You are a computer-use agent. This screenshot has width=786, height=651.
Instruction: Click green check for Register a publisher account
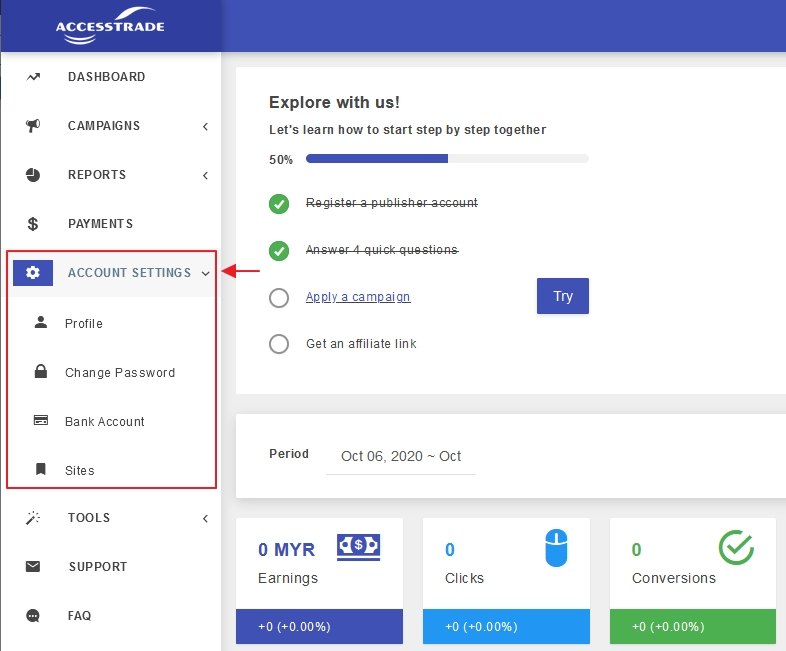[279, 203]
